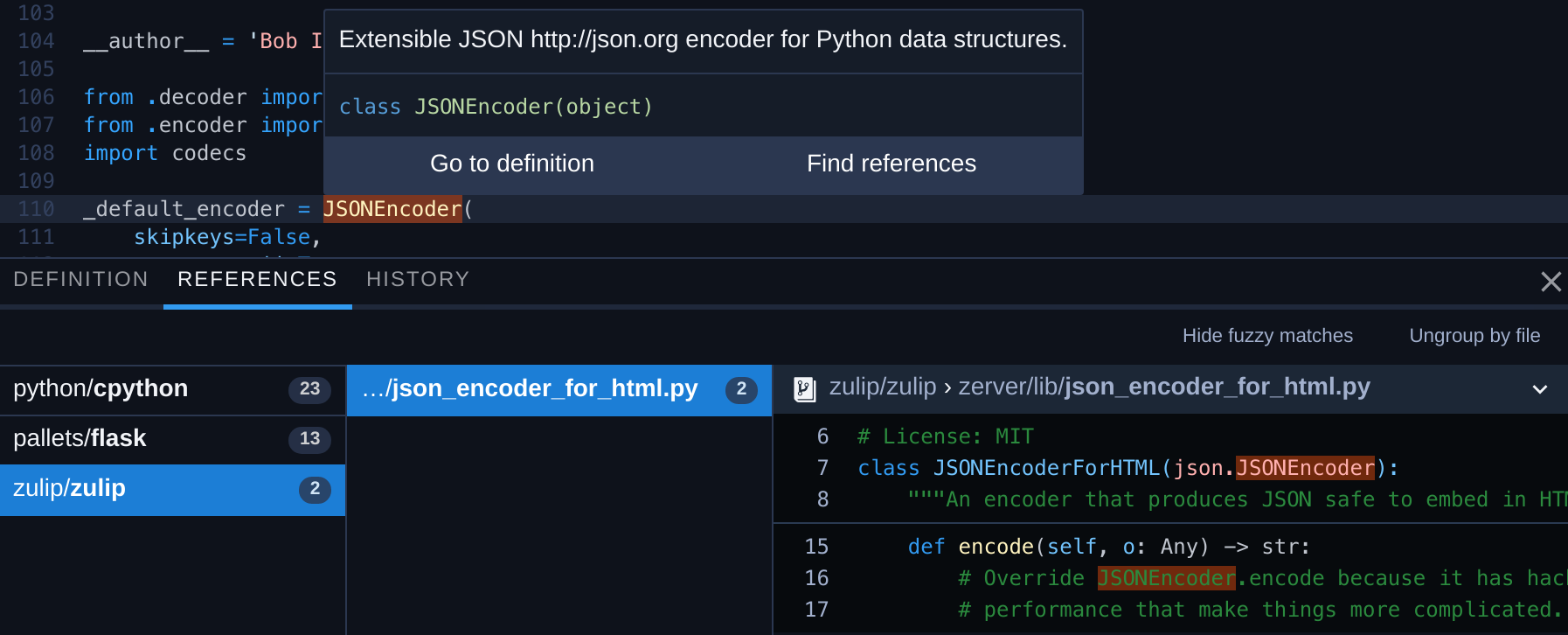The width and height of the screenshot is (1568, 635).
Task: Click the zulip/zulip breadcrumb path link
Action: tap(883, 387)
